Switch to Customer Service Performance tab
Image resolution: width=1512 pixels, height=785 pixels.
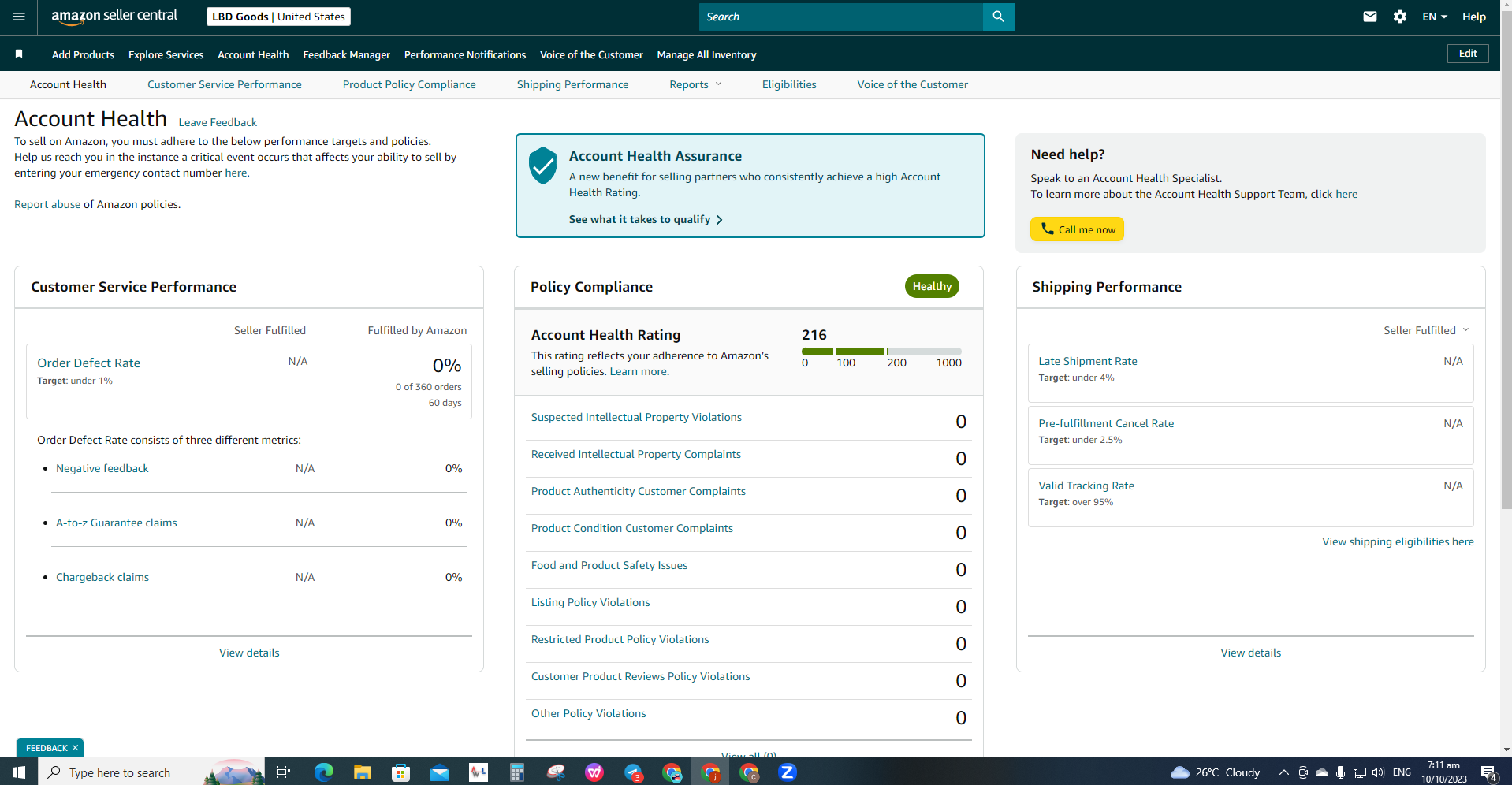pos(225,84)
